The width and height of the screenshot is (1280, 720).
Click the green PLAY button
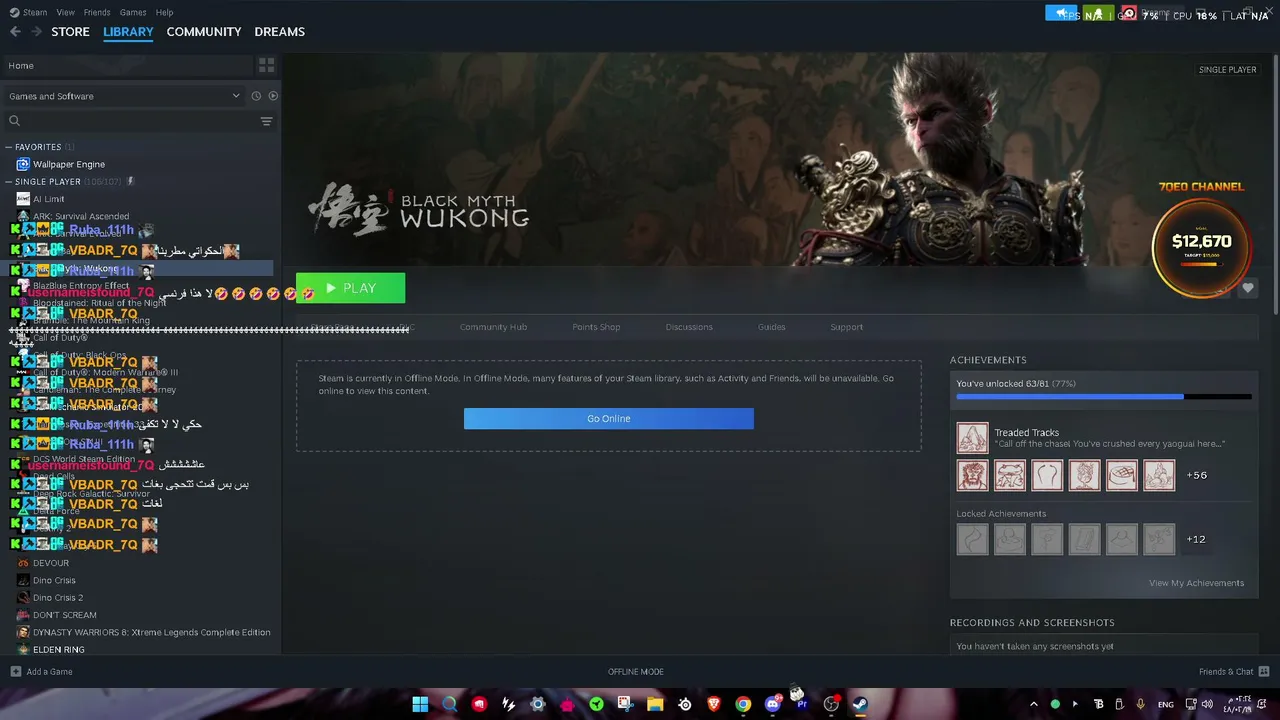tap(351, 288)
